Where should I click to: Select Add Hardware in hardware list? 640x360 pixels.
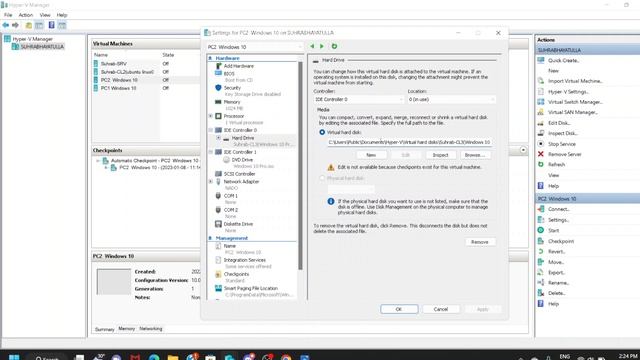[238, 66]
